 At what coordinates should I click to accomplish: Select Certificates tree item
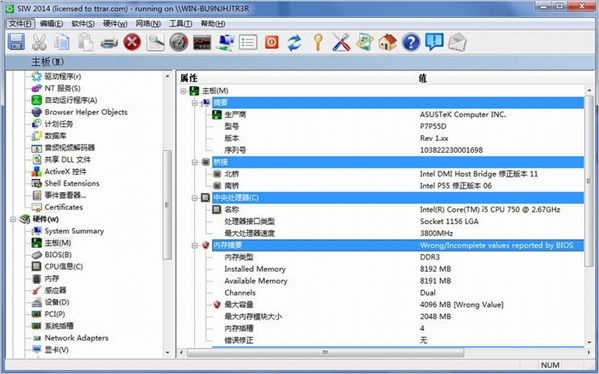[63, 207]
